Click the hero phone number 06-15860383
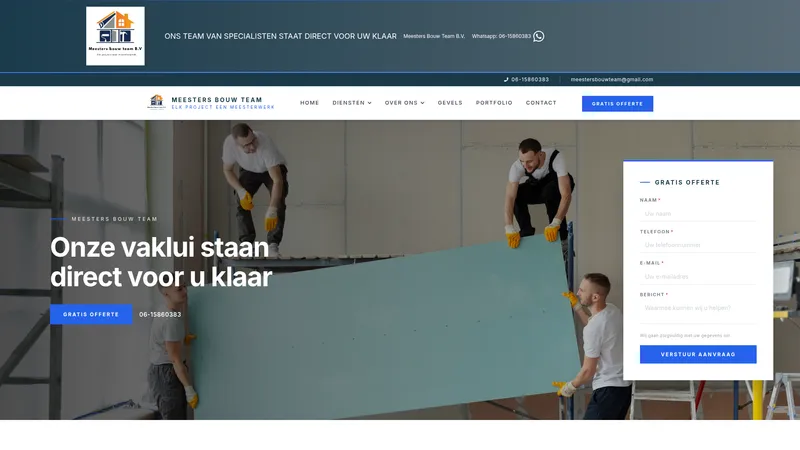The width and height of the screenshot is (800, 450). click(x=160, y=314)
